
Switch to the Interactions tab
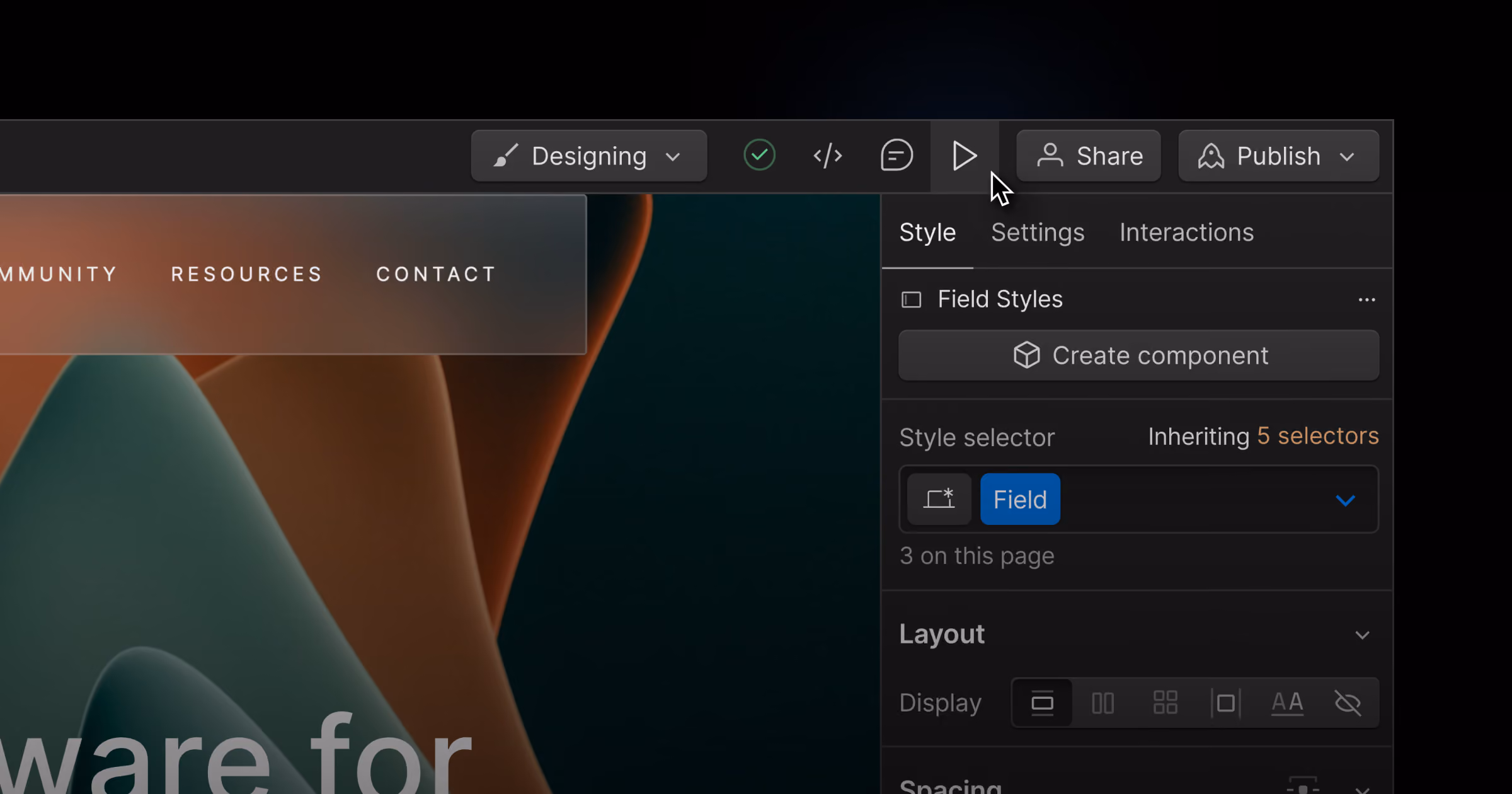1186,233
